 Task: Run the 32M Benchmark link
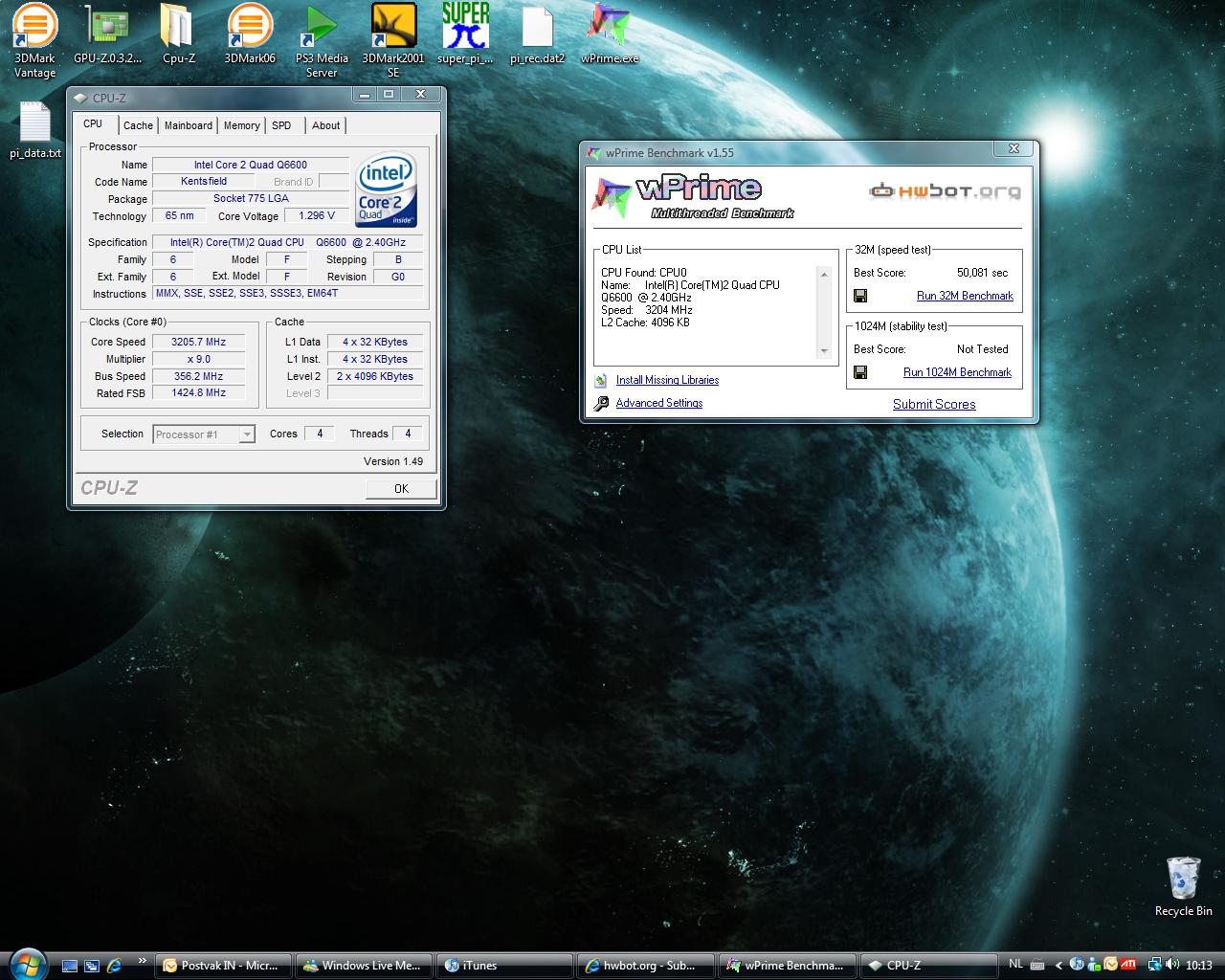(965, 296)
